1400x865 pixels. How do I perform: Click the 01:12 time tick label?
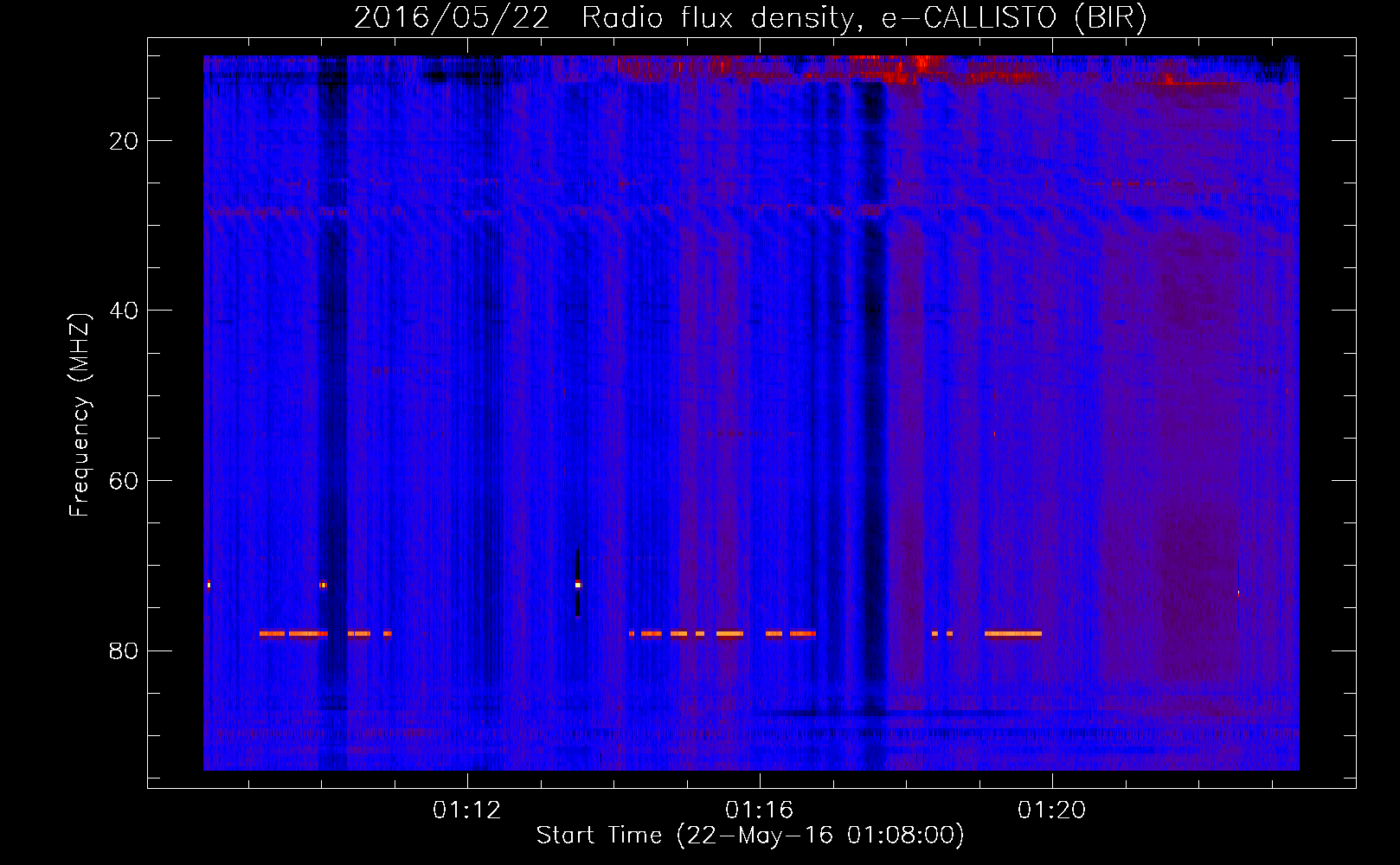[x=467, y=811]
